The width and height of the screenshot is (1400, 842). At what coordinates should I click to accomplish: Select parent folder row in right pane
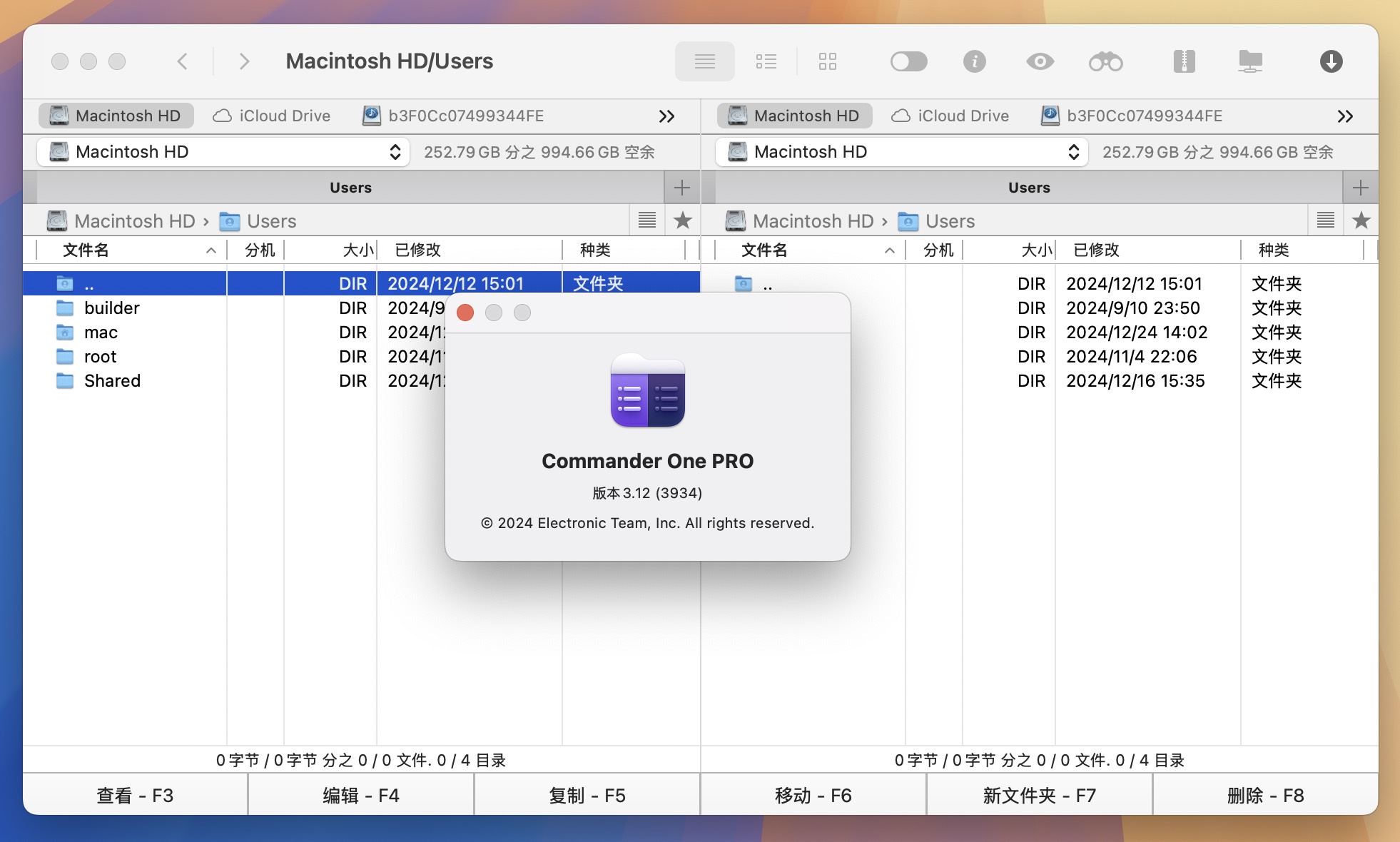click(1040, 283)
